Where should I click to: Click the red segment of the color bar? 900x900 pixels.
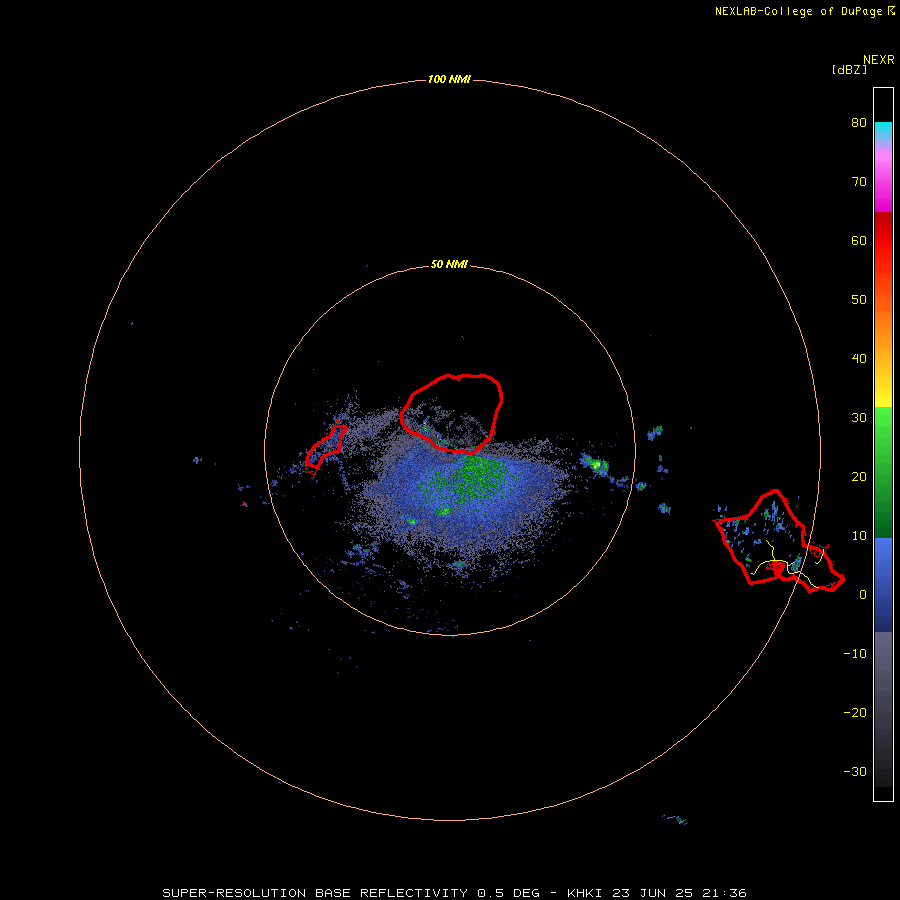(883, 241)
